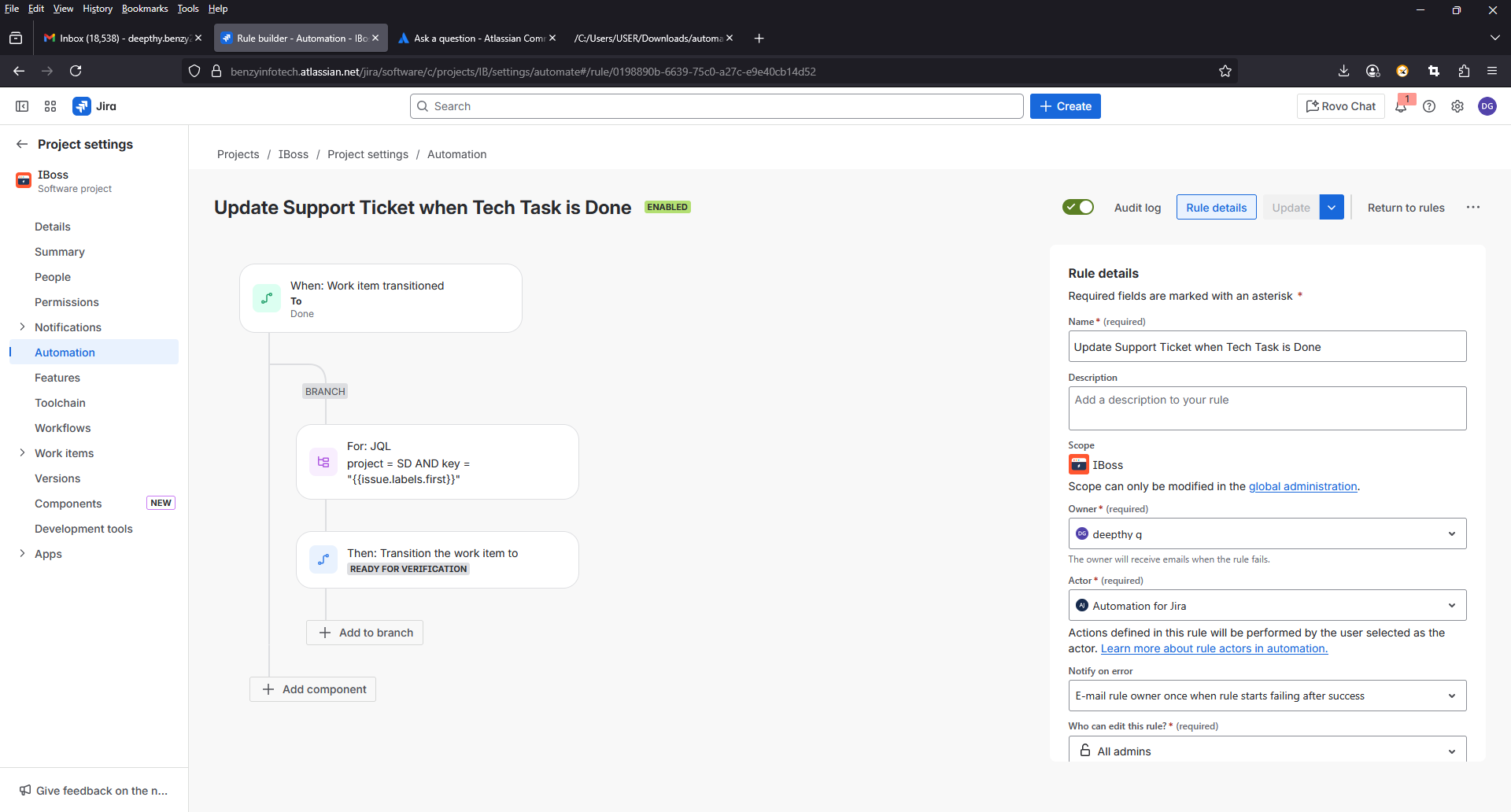This screenshot has height=812, width=1511.
Task: Open the Actor dropdown
Action: pos(1267,606)
